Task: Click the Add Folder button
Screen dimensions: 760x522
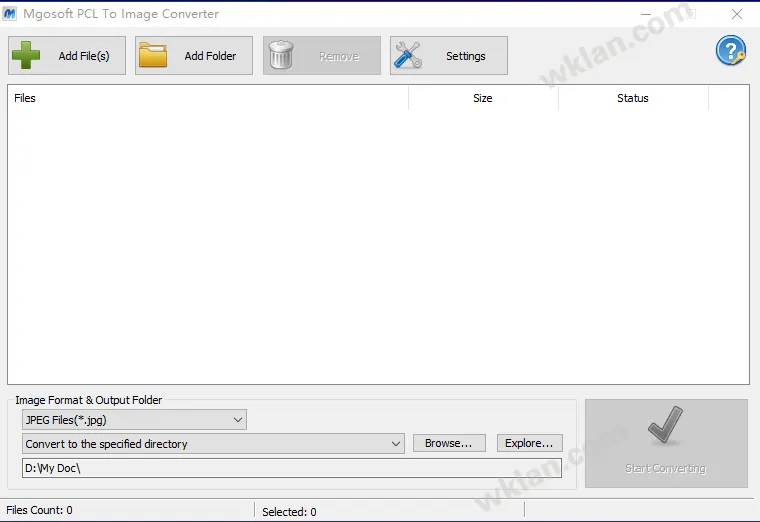Action: (194, 55)
